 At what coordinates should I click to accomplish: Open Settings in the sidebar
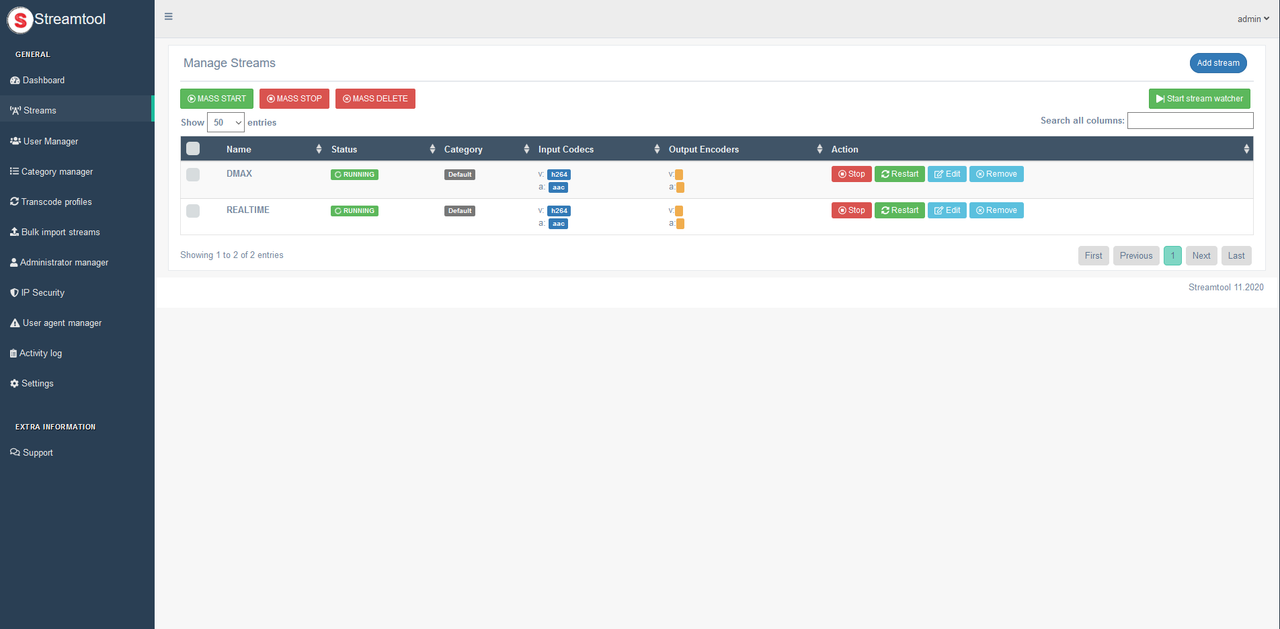(x=37, y=384)
